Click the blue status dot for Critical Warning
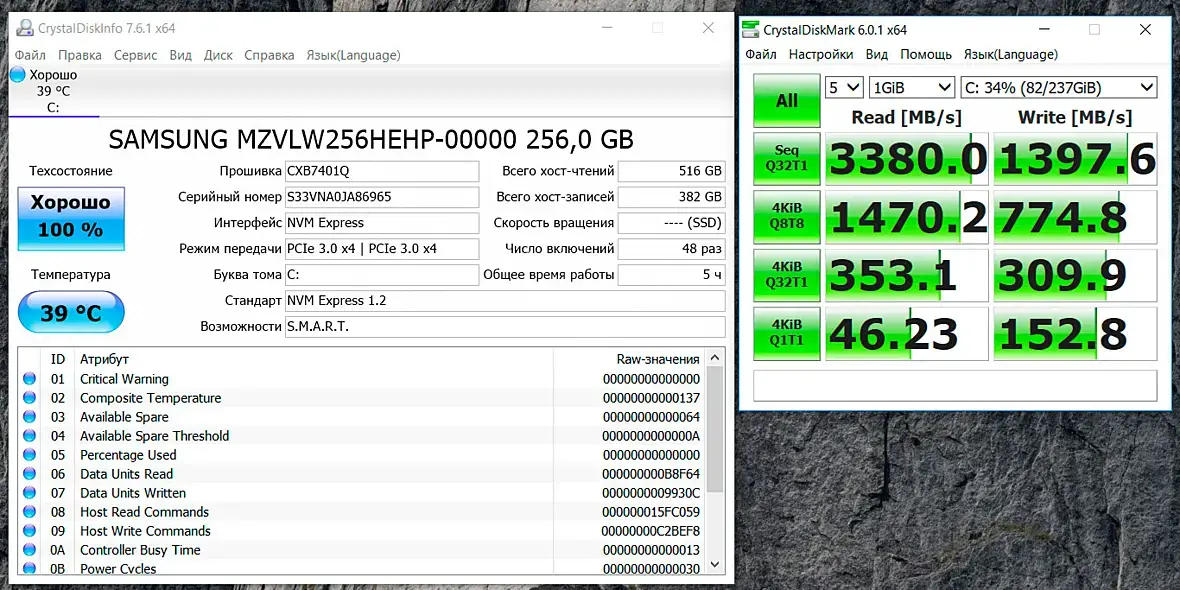The height and width of the screenshot is (590, 1180). click(29, 379)
